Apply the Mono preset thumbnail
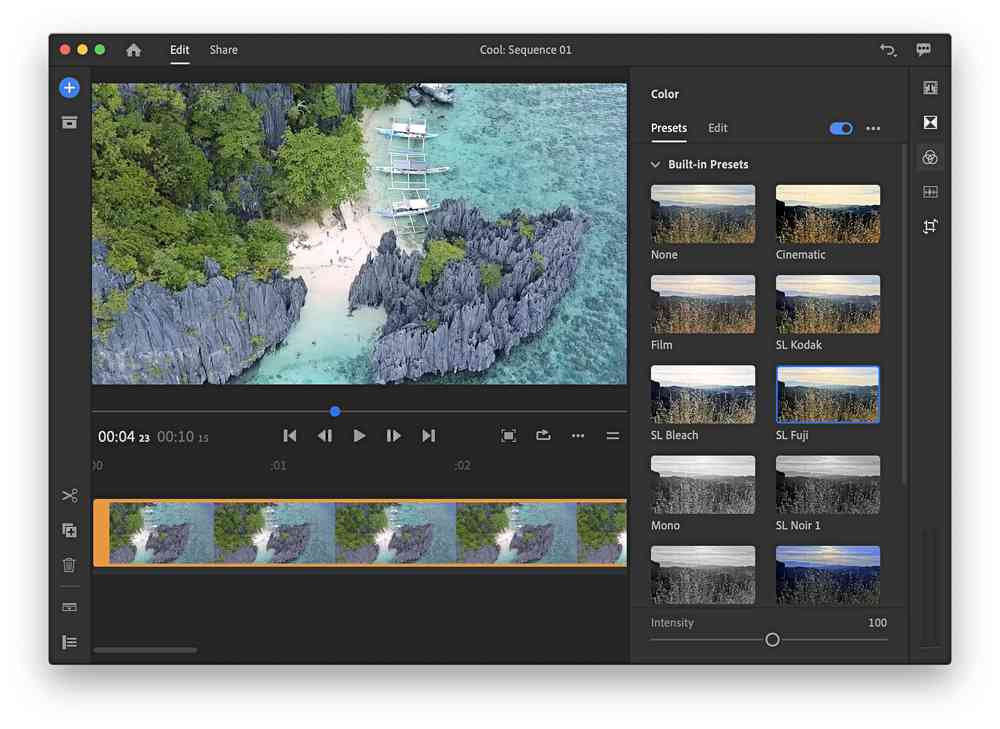The height and width of the screenshot is (729, 1000). click(703, 485)
